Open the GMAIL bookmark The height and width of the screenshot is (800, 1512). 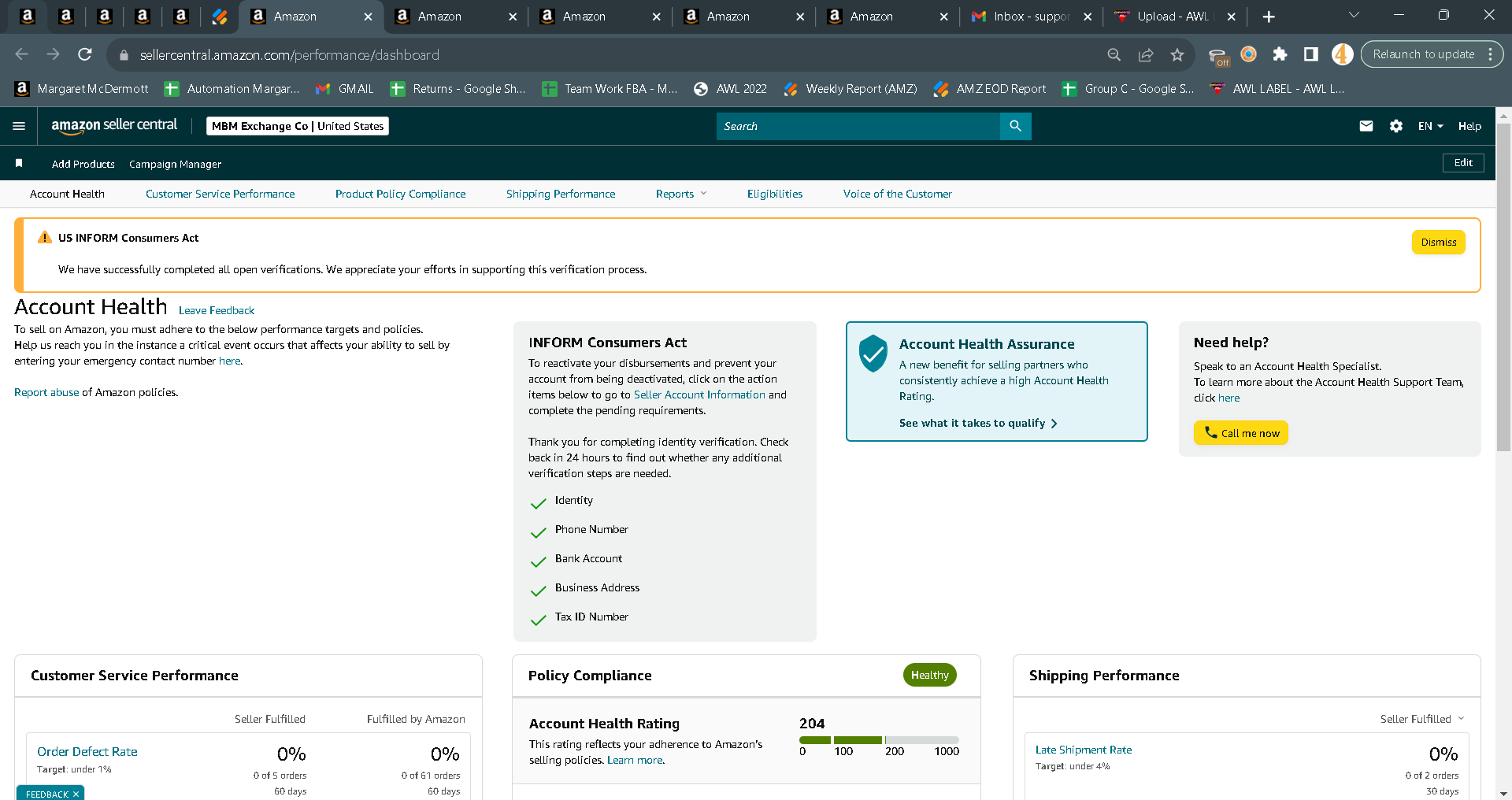point(345,89)
